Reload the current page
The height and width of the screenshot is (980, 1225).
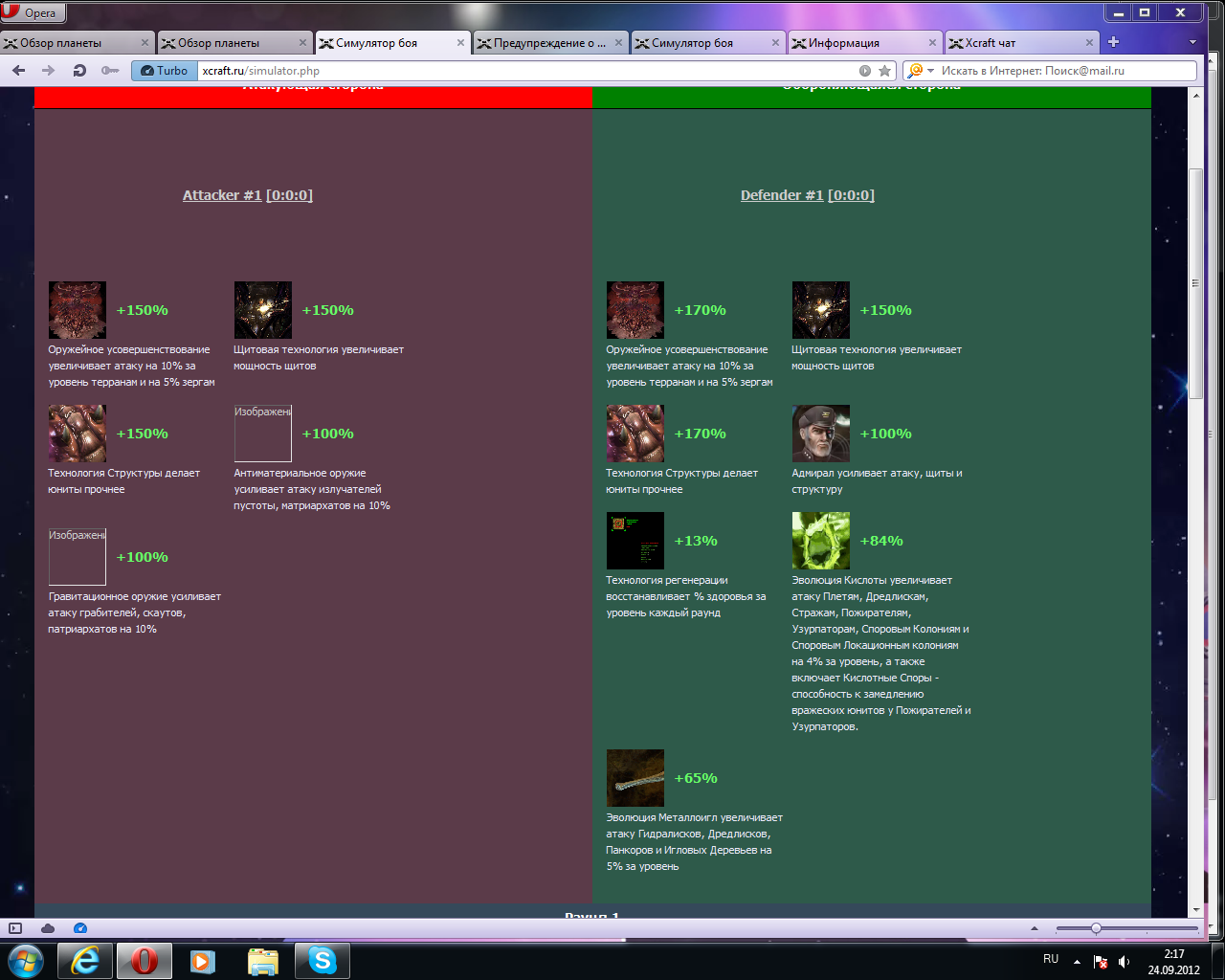click(x=79, y=71)
